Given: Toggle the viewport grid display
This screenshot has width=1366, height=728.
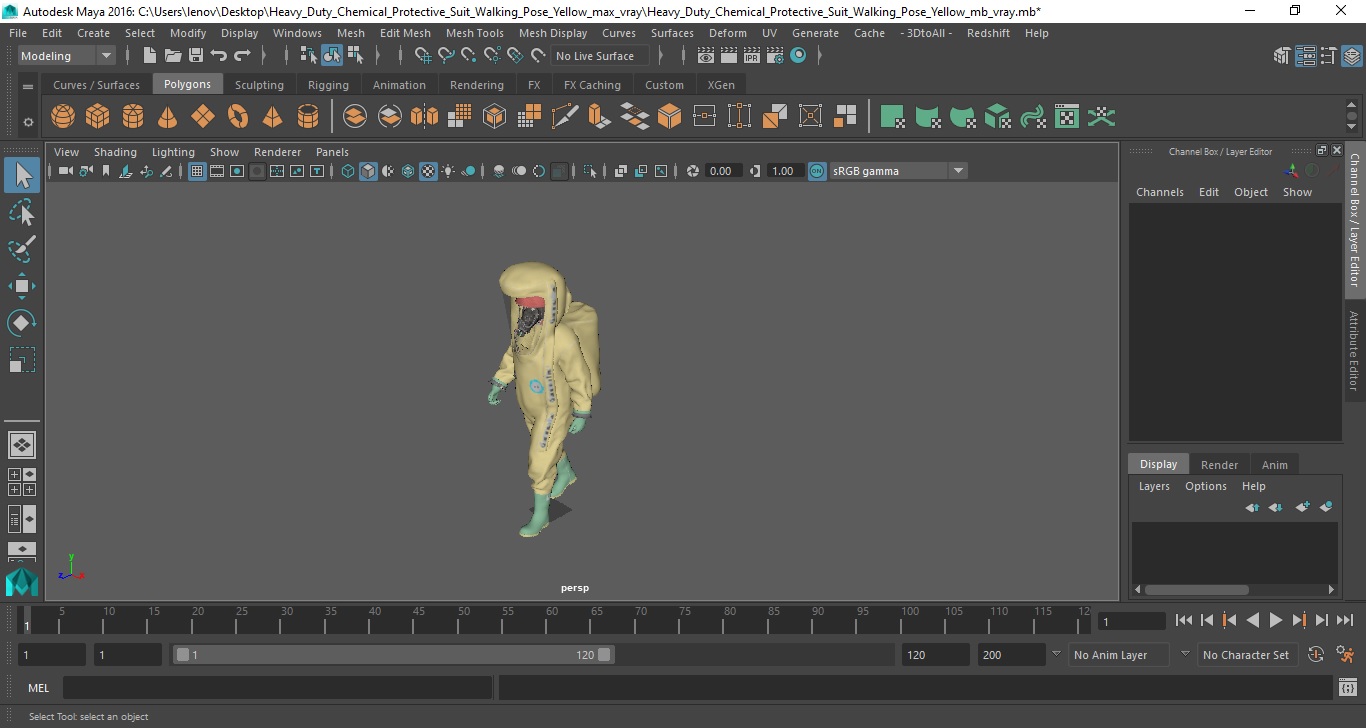Looking at the screenshot, I should (x=197, y=171).
